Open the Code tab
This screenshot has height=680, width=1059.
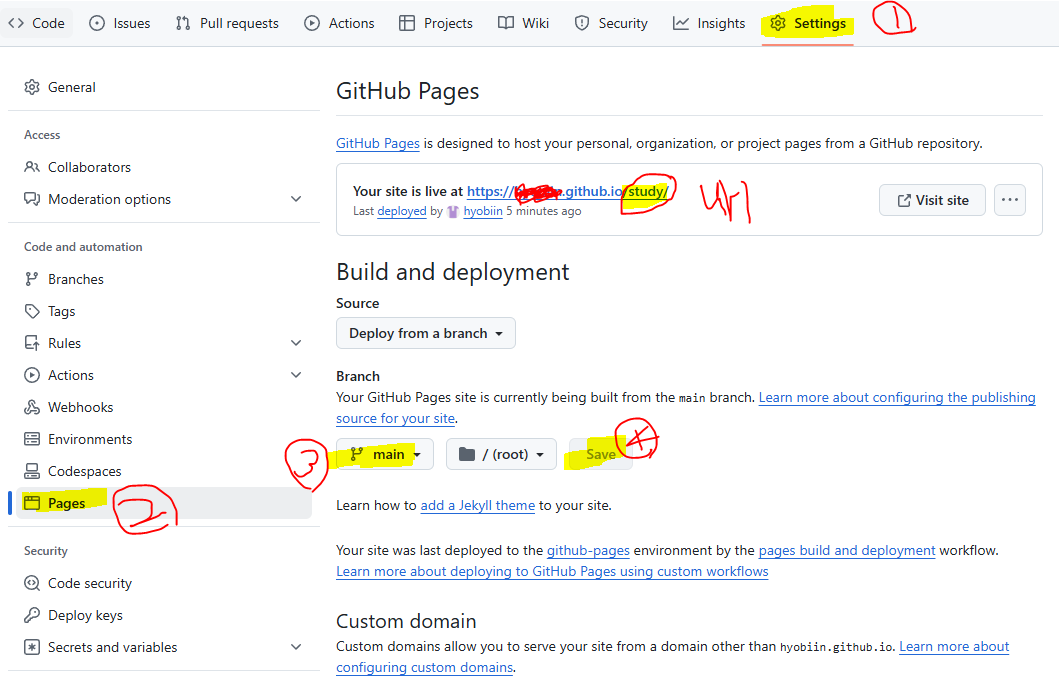pyautogui.click(x=36, y=23)
